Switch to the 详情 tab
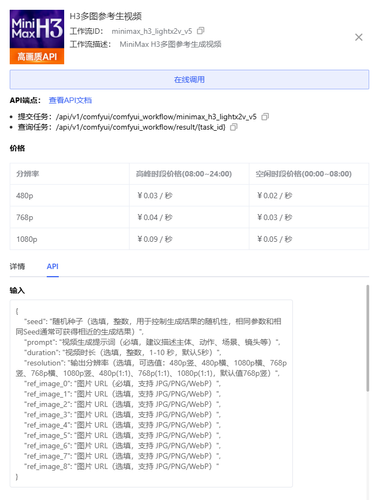Screen dimensions: 380x500 17,266
